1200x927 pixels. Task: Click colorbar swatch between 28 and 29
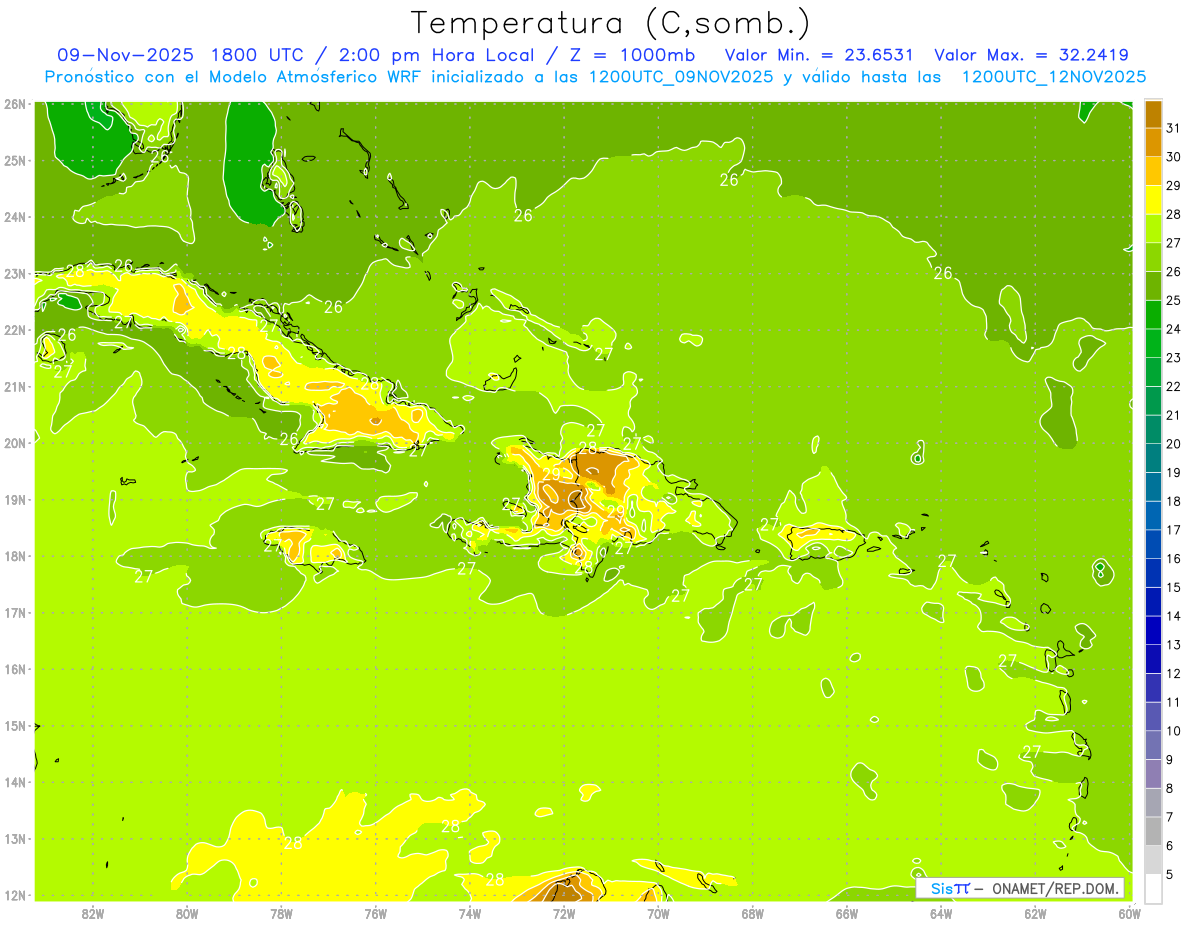tap(1153, 200)
